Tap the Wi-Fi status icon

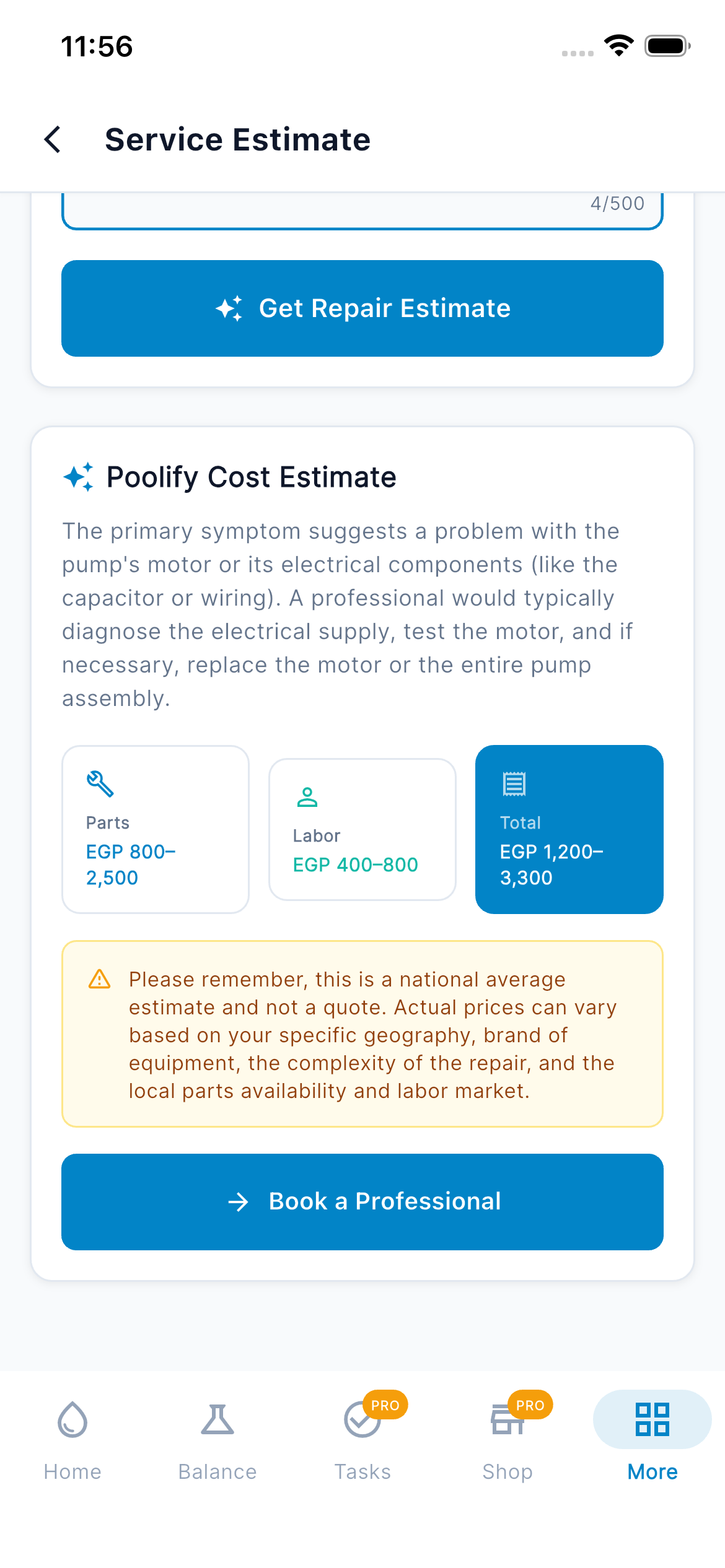click(618, 46)
